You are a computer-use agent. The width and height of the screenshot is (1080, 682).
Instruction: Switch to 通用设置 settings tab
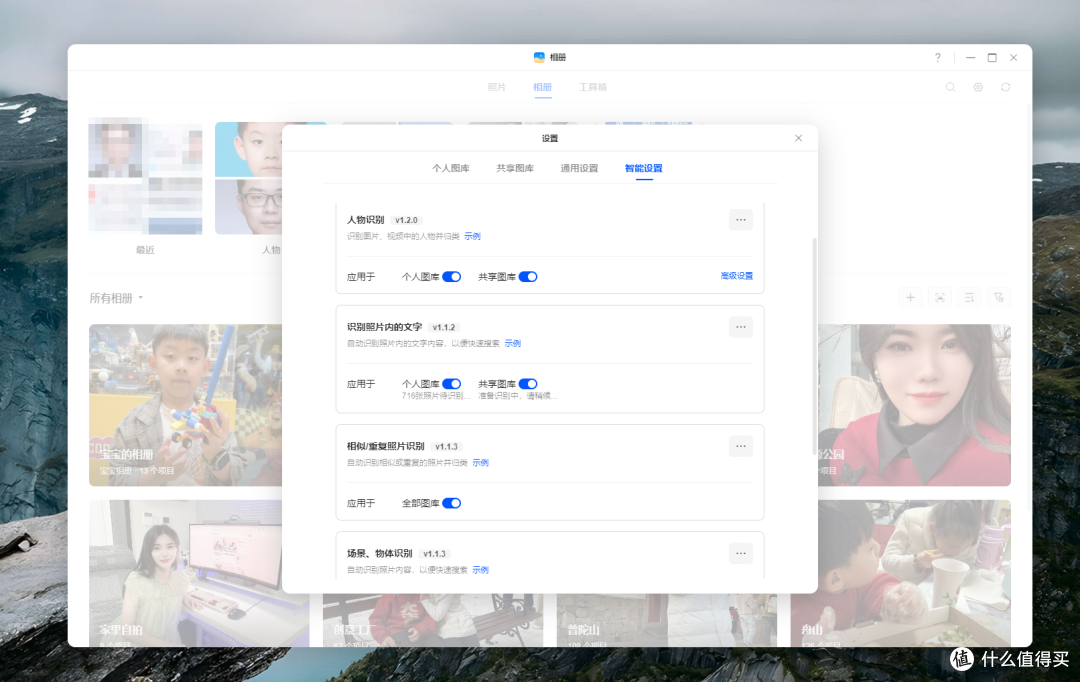pyautogui.click(x=579, y=168)
